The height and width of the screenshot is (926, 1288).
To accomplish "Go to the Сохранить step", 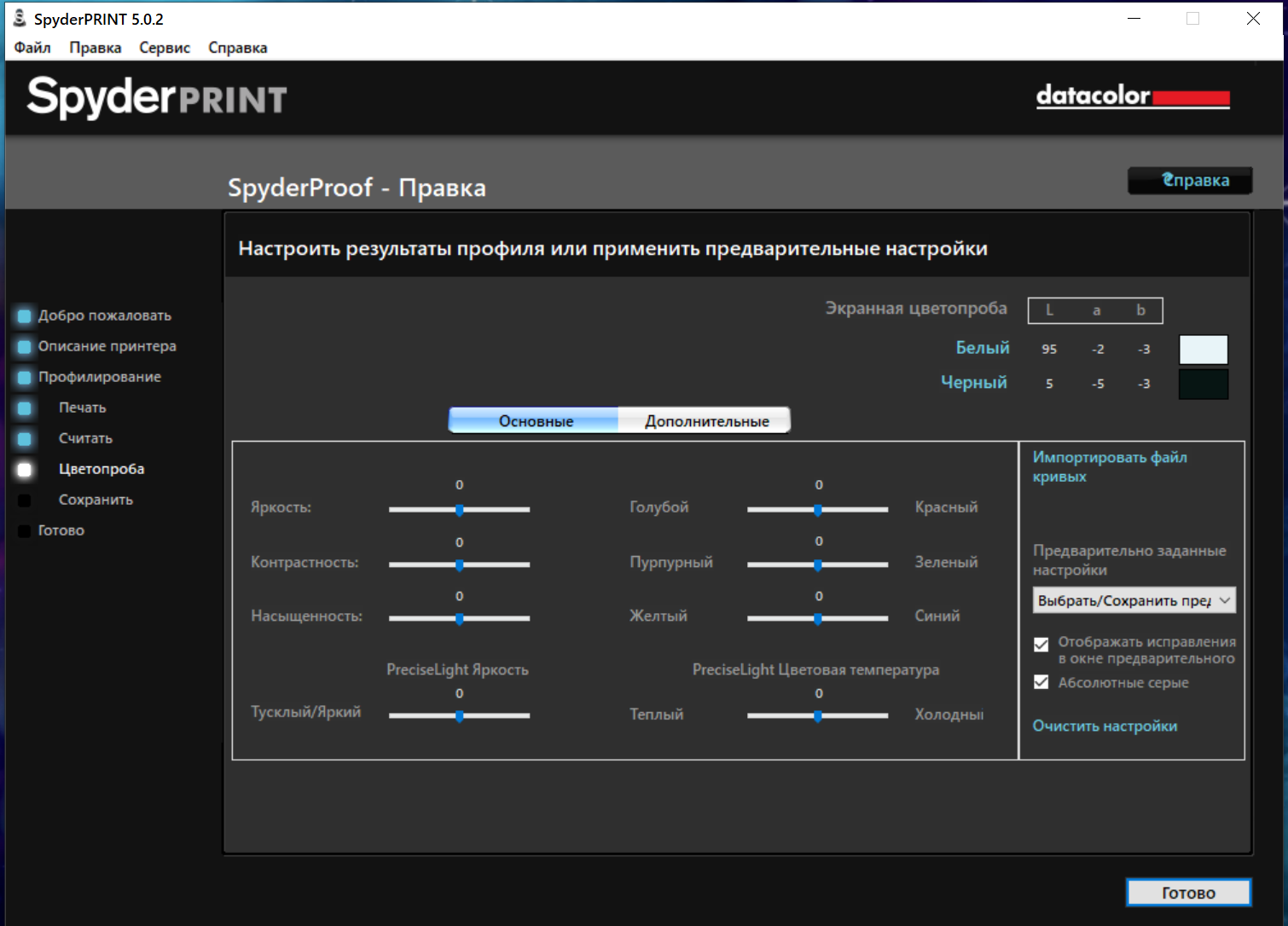I will coord(96,500).
